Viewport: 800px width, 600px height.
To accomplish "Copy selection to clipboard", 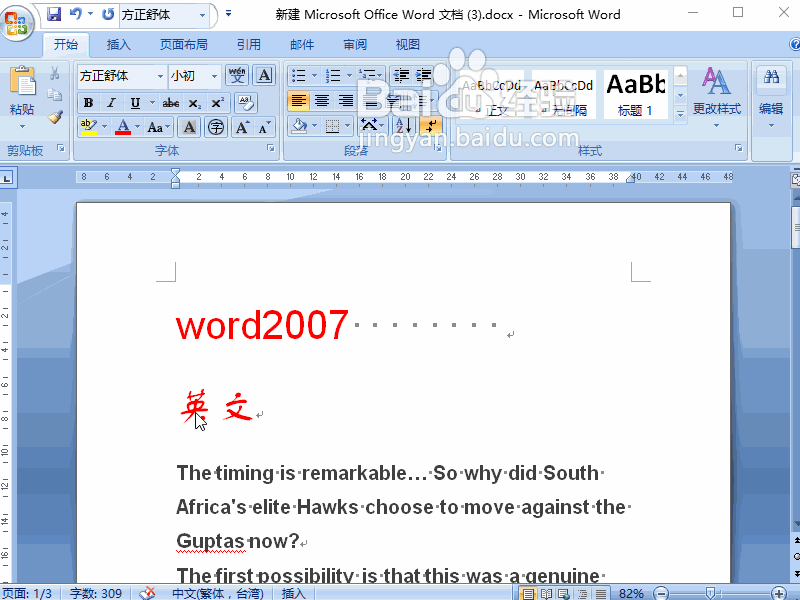I will pos(55,95).
